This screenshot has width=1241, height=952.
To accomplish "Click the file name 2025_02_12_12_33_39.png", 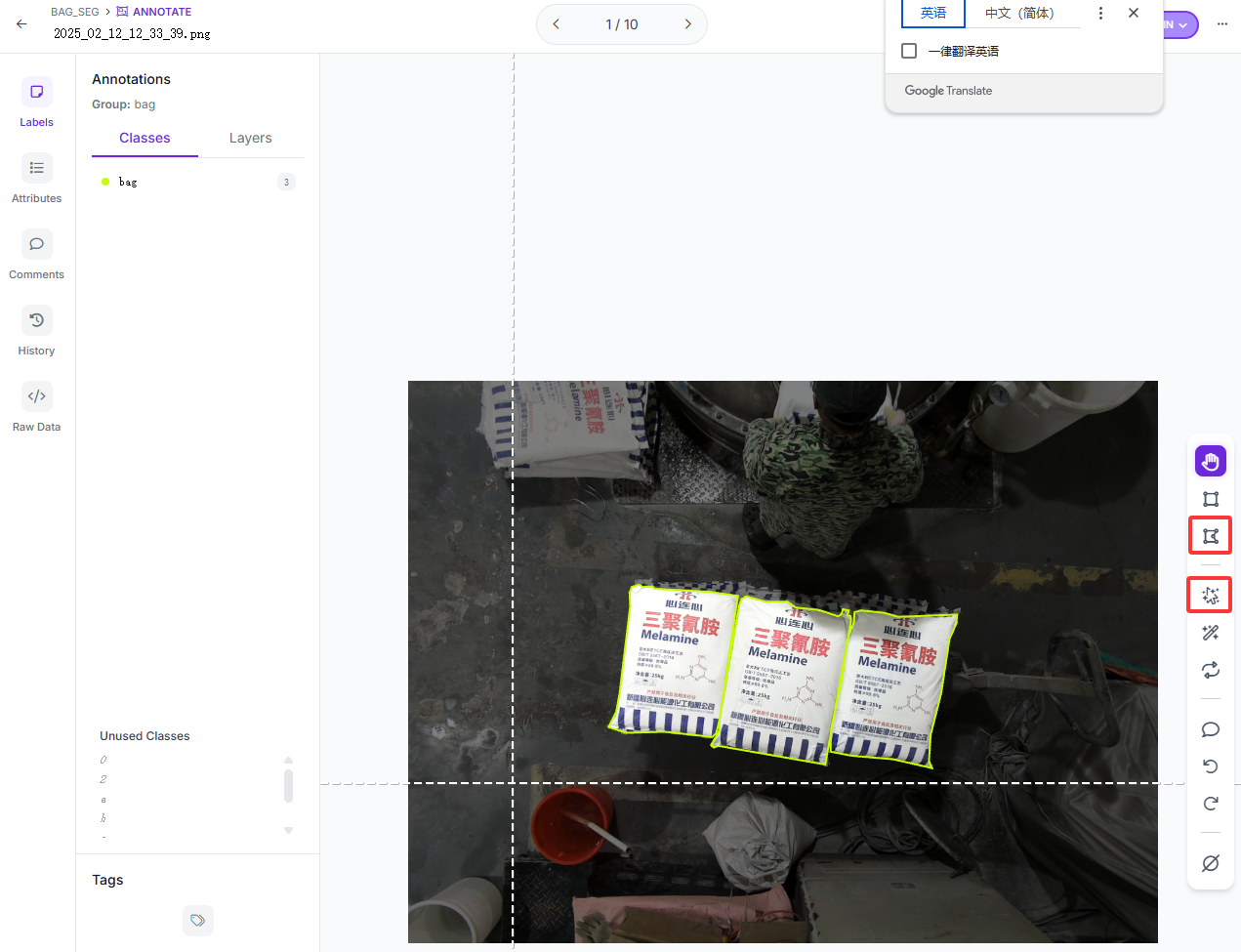I will 132,33.
